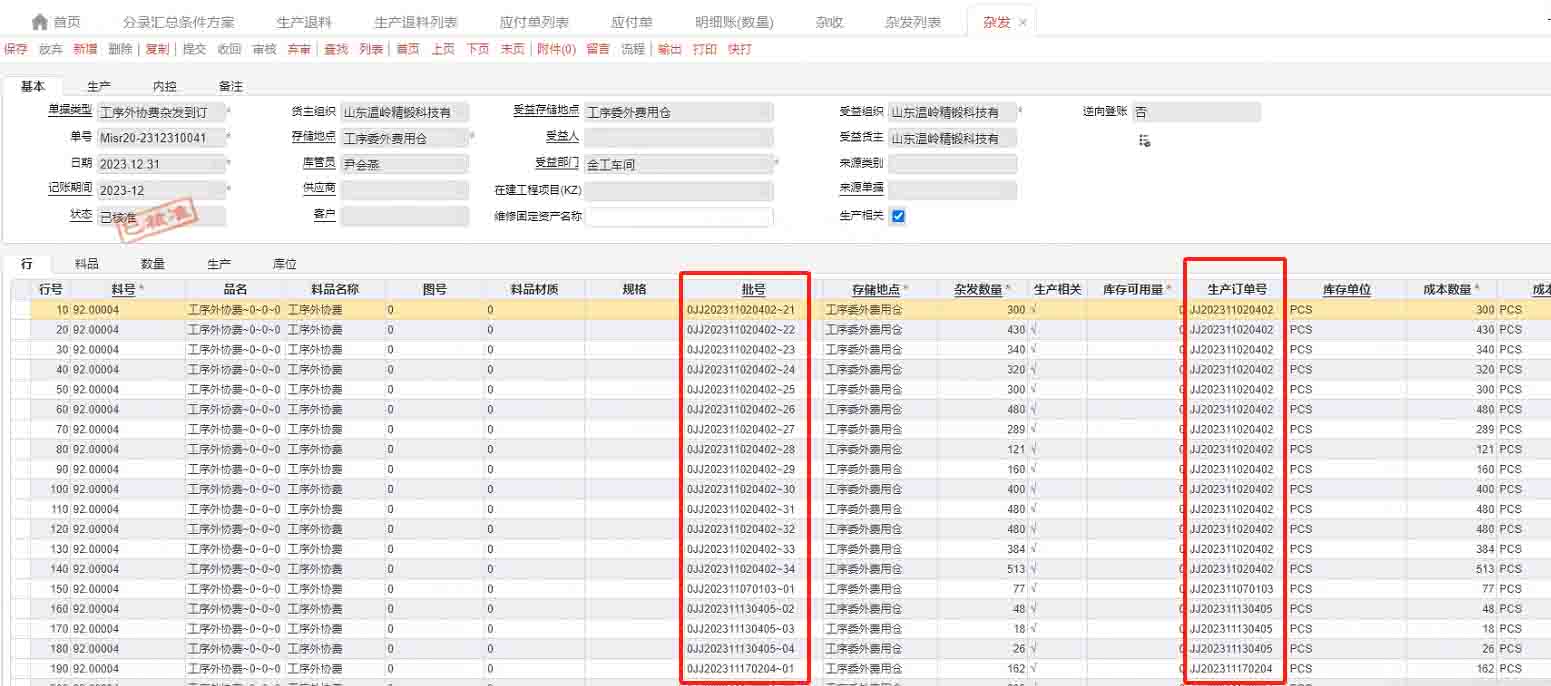Sort by the 杂发数量 column header
The height and width of the screenshot is (686, 1551).
click(978, 290)
